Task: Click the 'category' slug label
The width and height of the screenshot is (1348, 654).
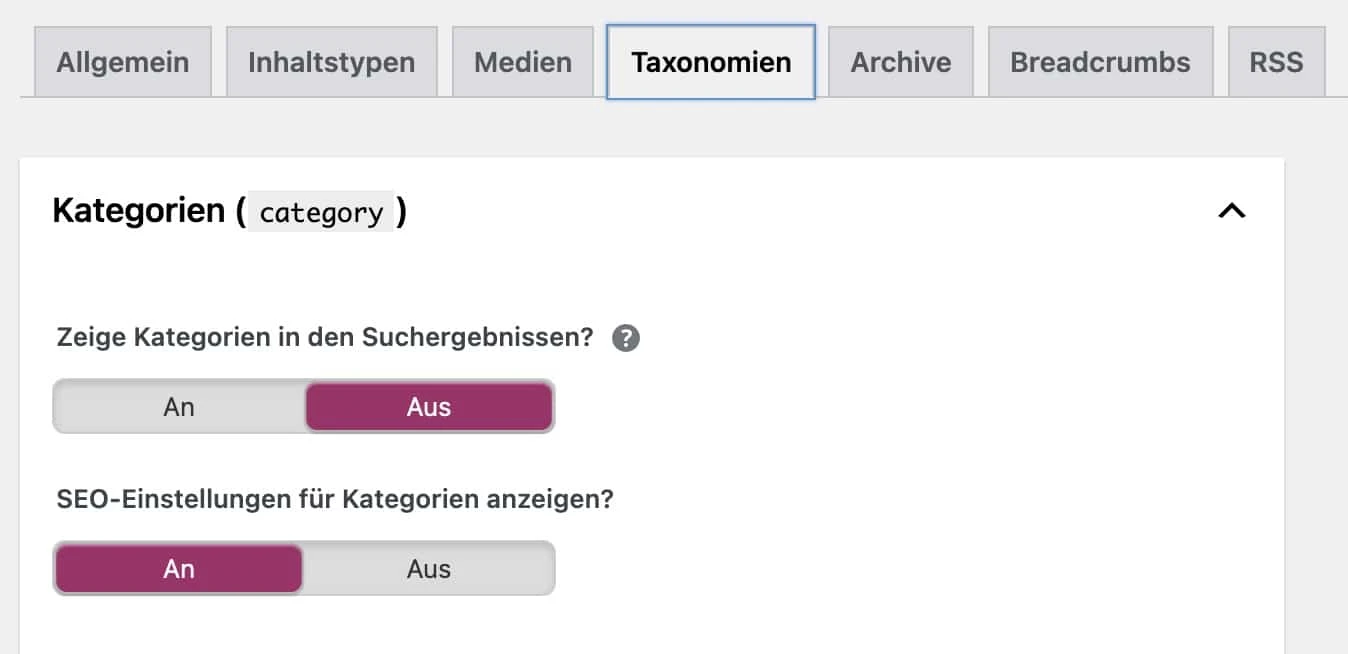Action: tap(321, 212)
